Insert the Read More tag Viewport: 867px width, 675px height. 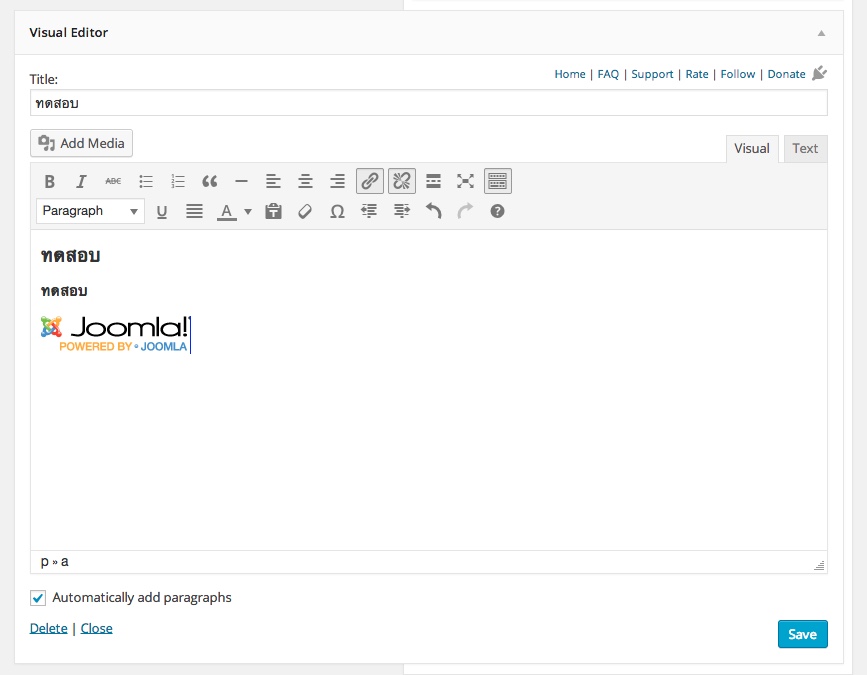(434, 181)
